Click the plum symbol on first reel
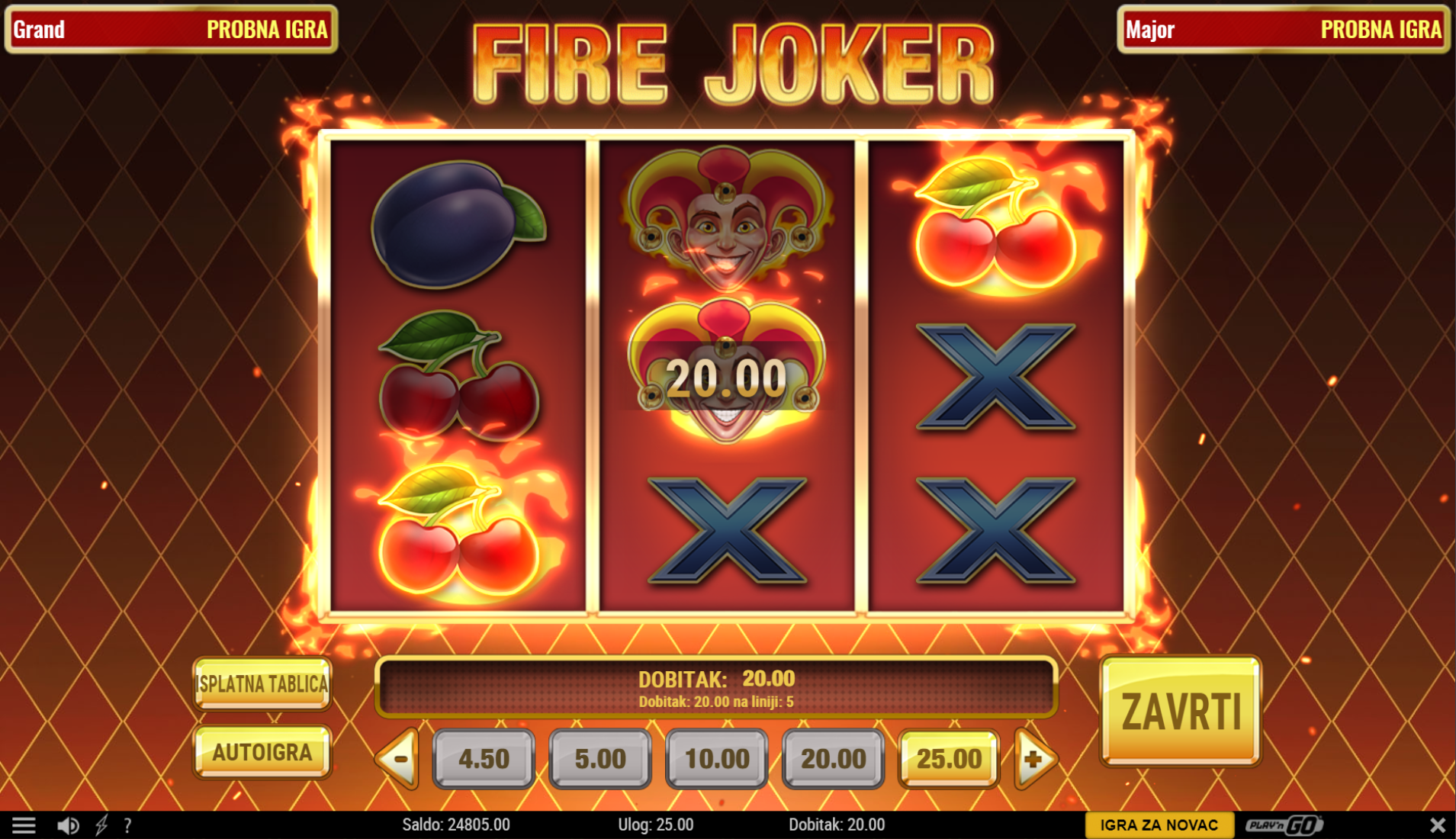This screenshot has height=839, width=1456. 458,224
